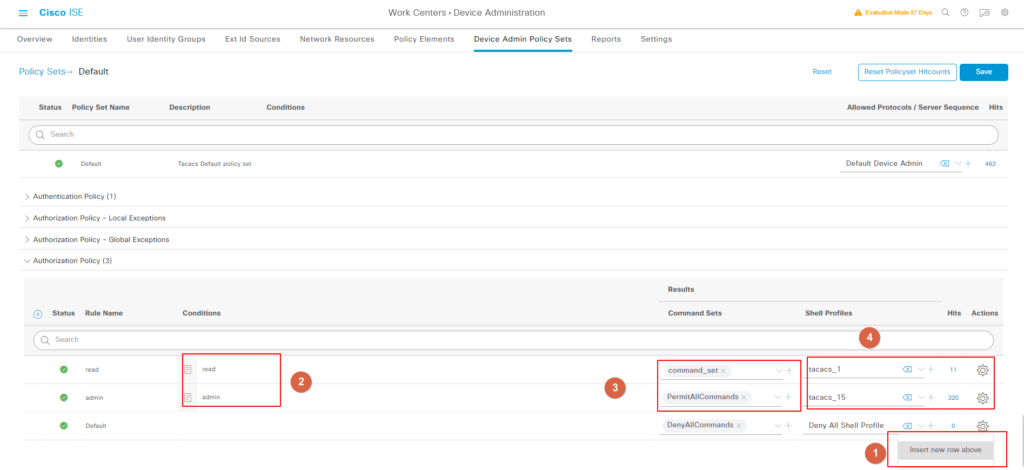The width and height of the screenshot is (1024, 470).
Task: Click the blue Save button
Action: (983, 72)
